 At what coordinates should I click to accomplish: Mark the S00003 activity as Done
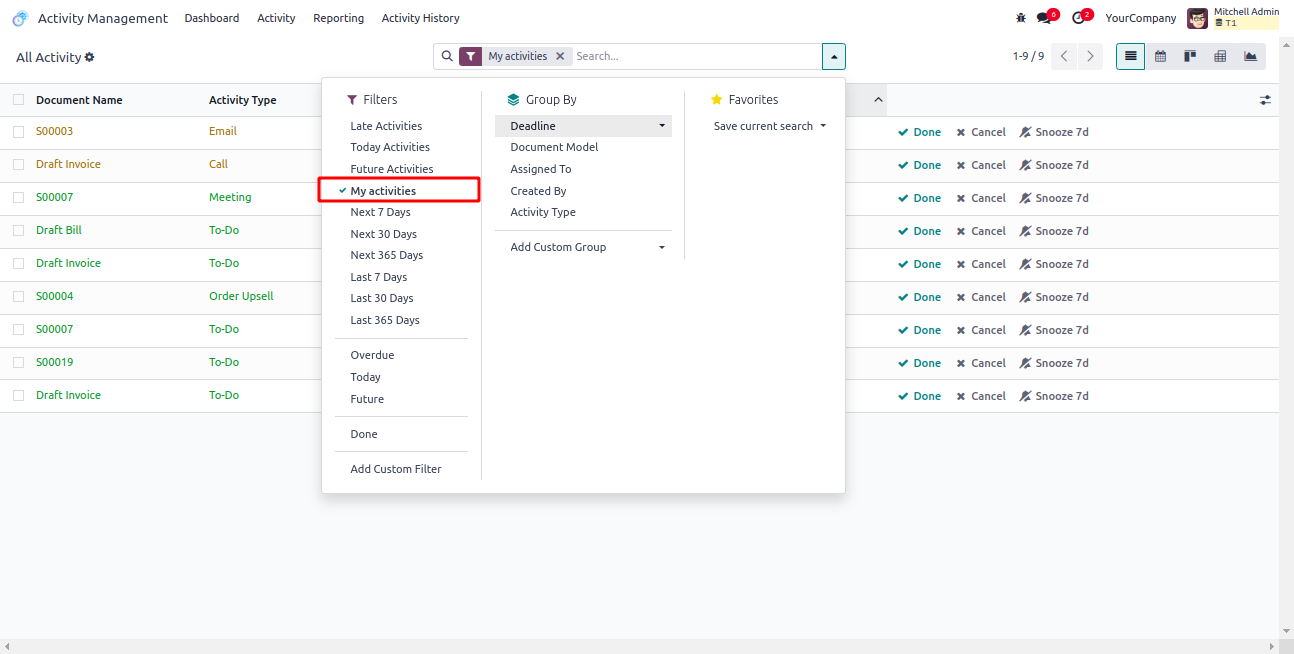coord(920,132)
